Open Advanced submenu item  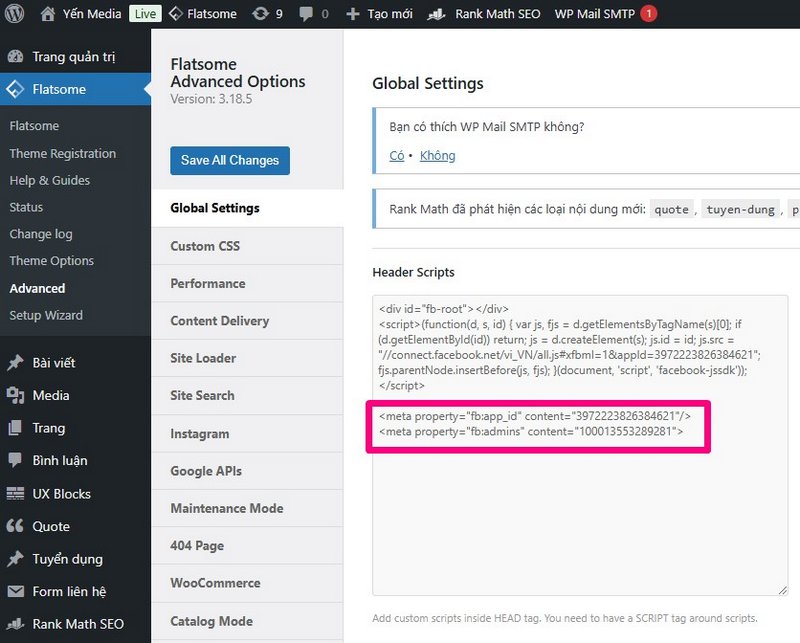[x=37, y=288]
